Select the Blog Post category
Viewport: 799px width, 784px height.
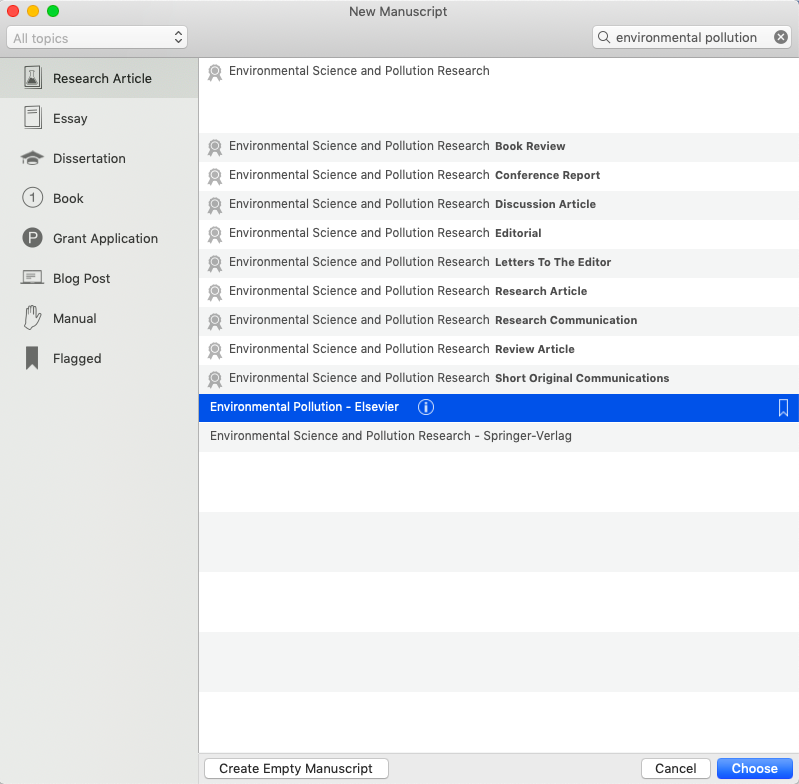point(99,278)
